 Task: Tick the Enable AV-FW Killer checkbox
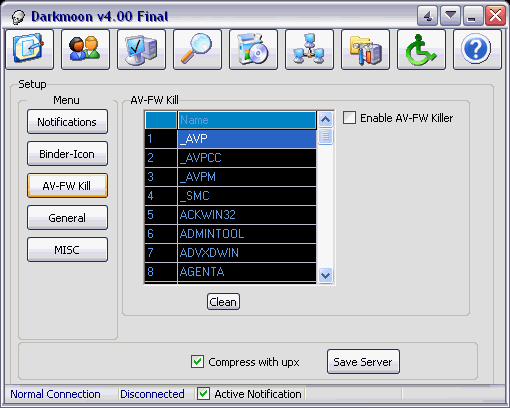pos(349,118)
